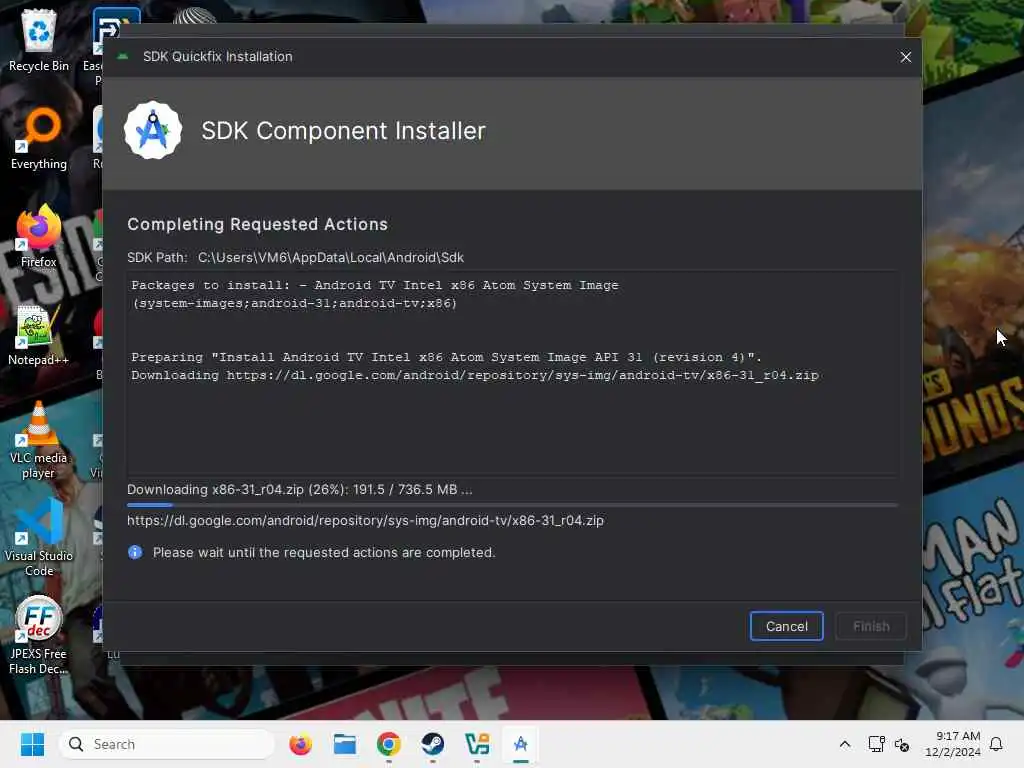Click the taskbar Search box
This screenshot has height=768, width=1024.
pyautogui.click(x=167, y=744)
